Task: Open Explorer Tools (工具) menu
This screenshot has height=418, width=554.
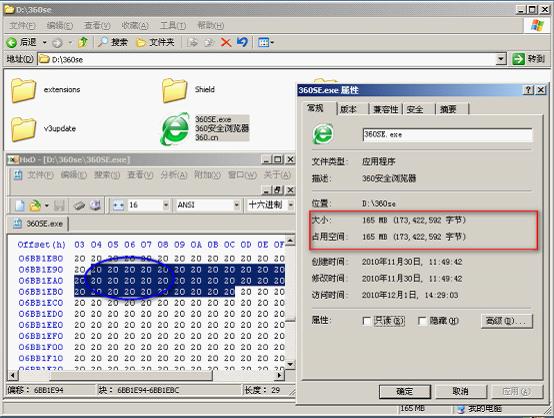Action: click(173, 26)
